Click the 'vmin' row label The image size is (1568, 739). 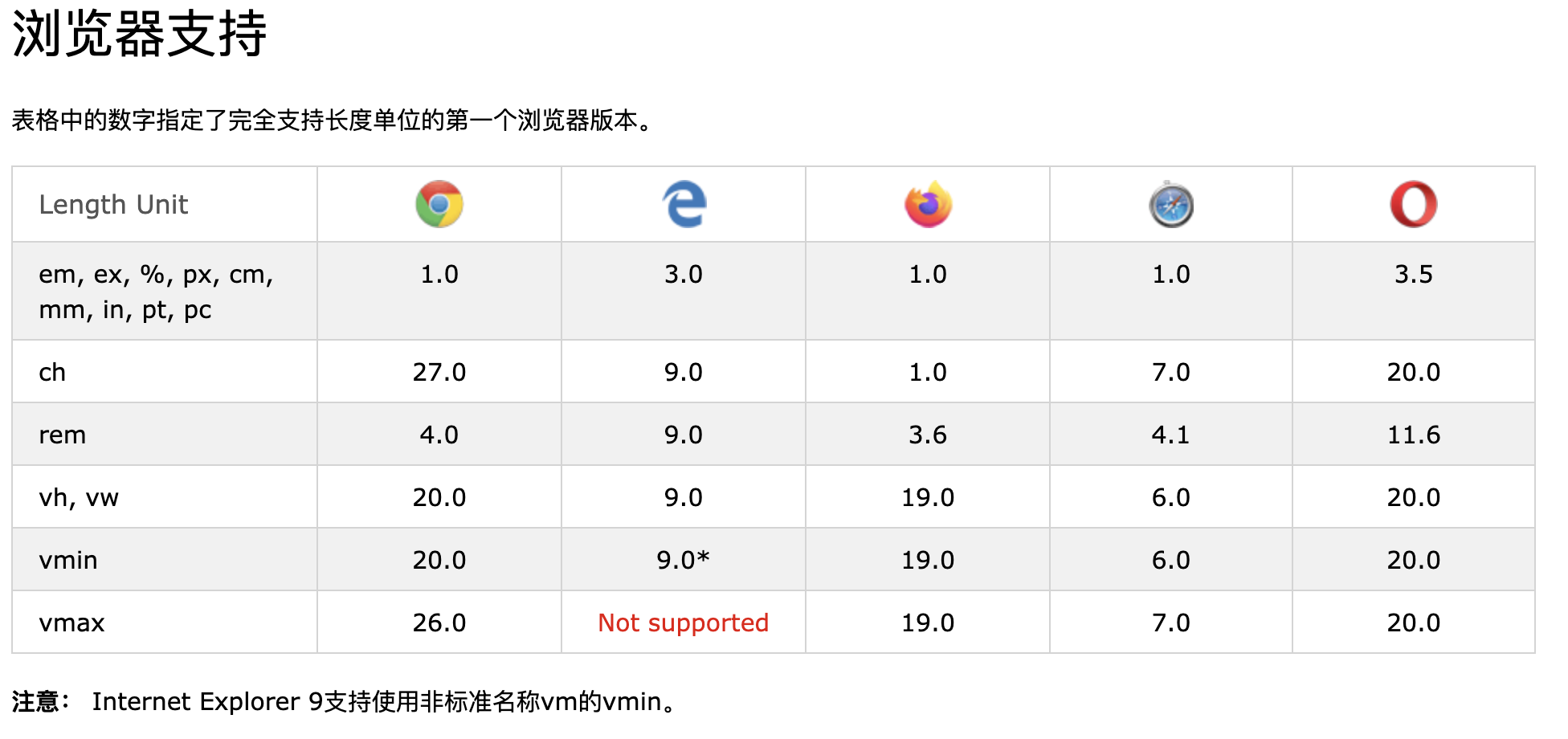click(68, 560)
